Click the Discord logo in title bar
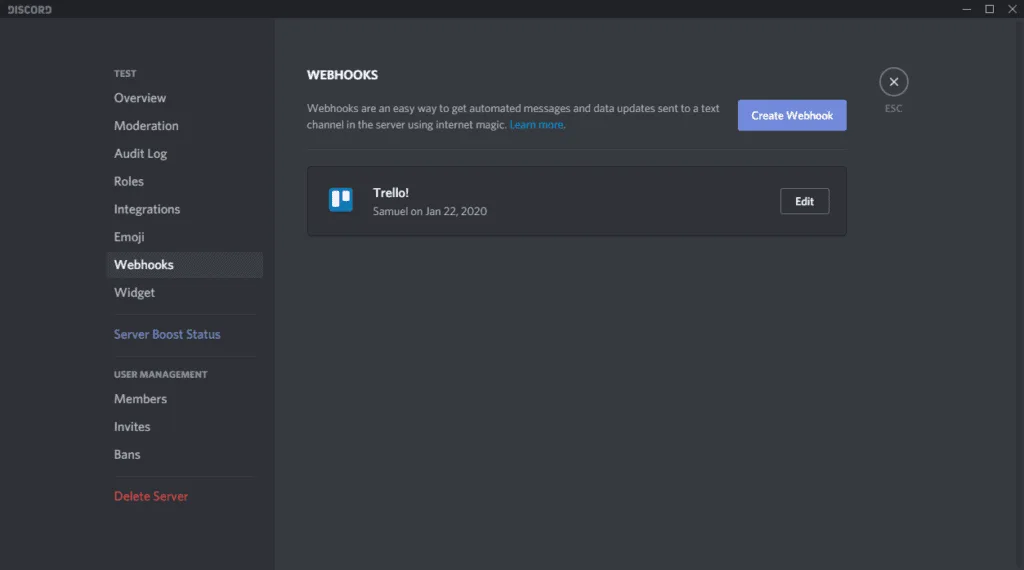Screen dimensions: 1024x570 pos(29,10)
